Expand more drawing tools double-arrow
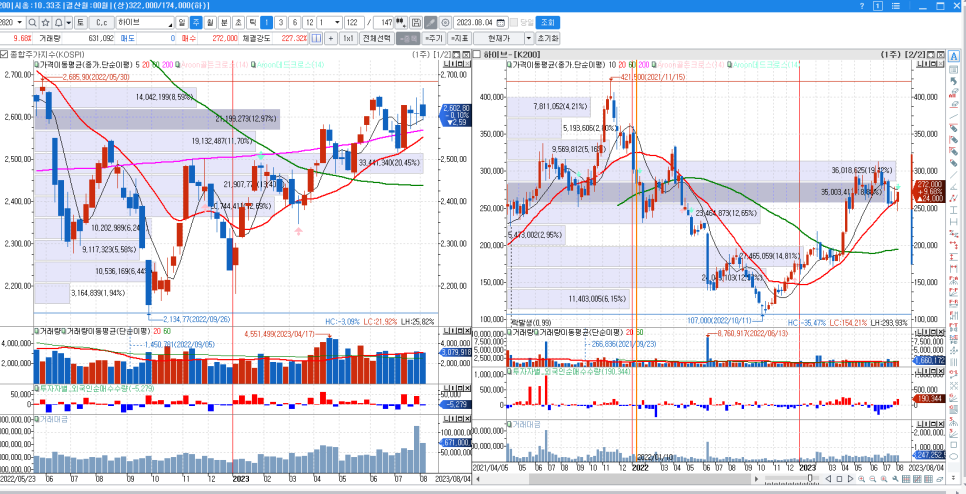Viewport: 966px width, 494px height. (953, 476)
